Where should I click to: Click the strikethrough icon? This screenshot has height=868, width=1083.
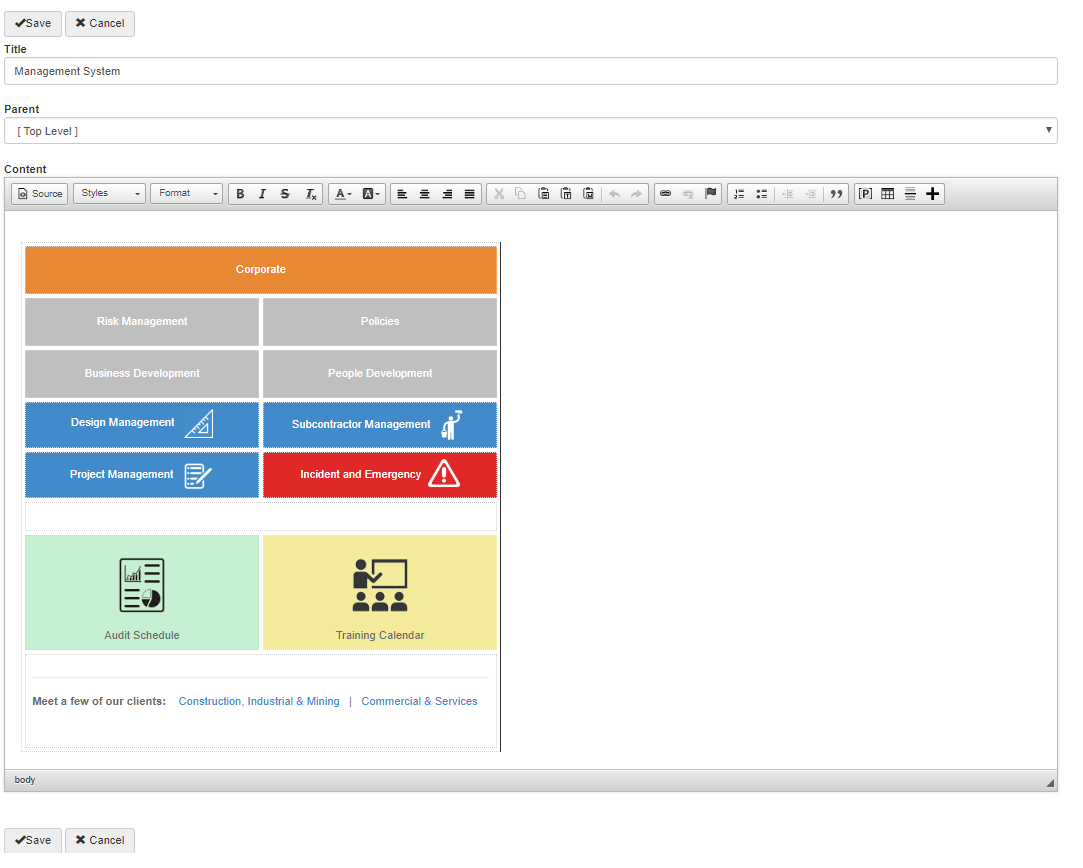[x=285, y=194]
